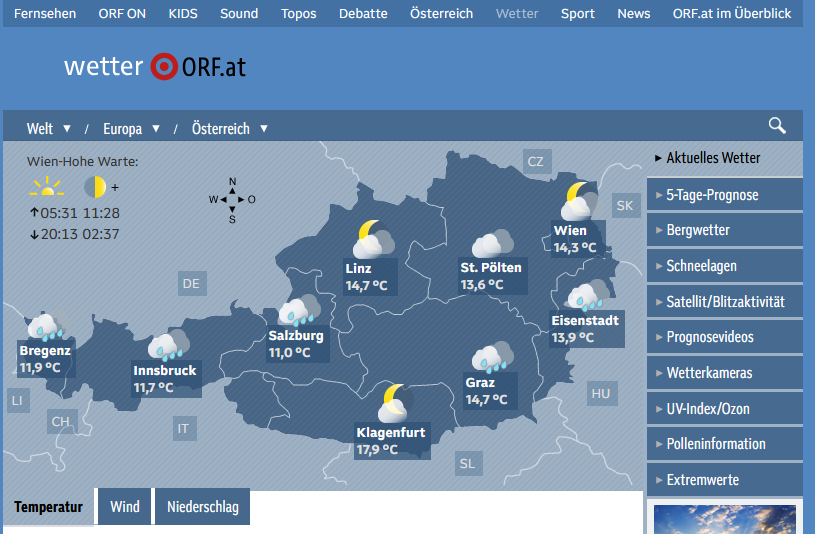This screenshot has width=815, height=534.
Task: Open Schneelagen section
Action: pyautogui.click(x=725, y=266)
